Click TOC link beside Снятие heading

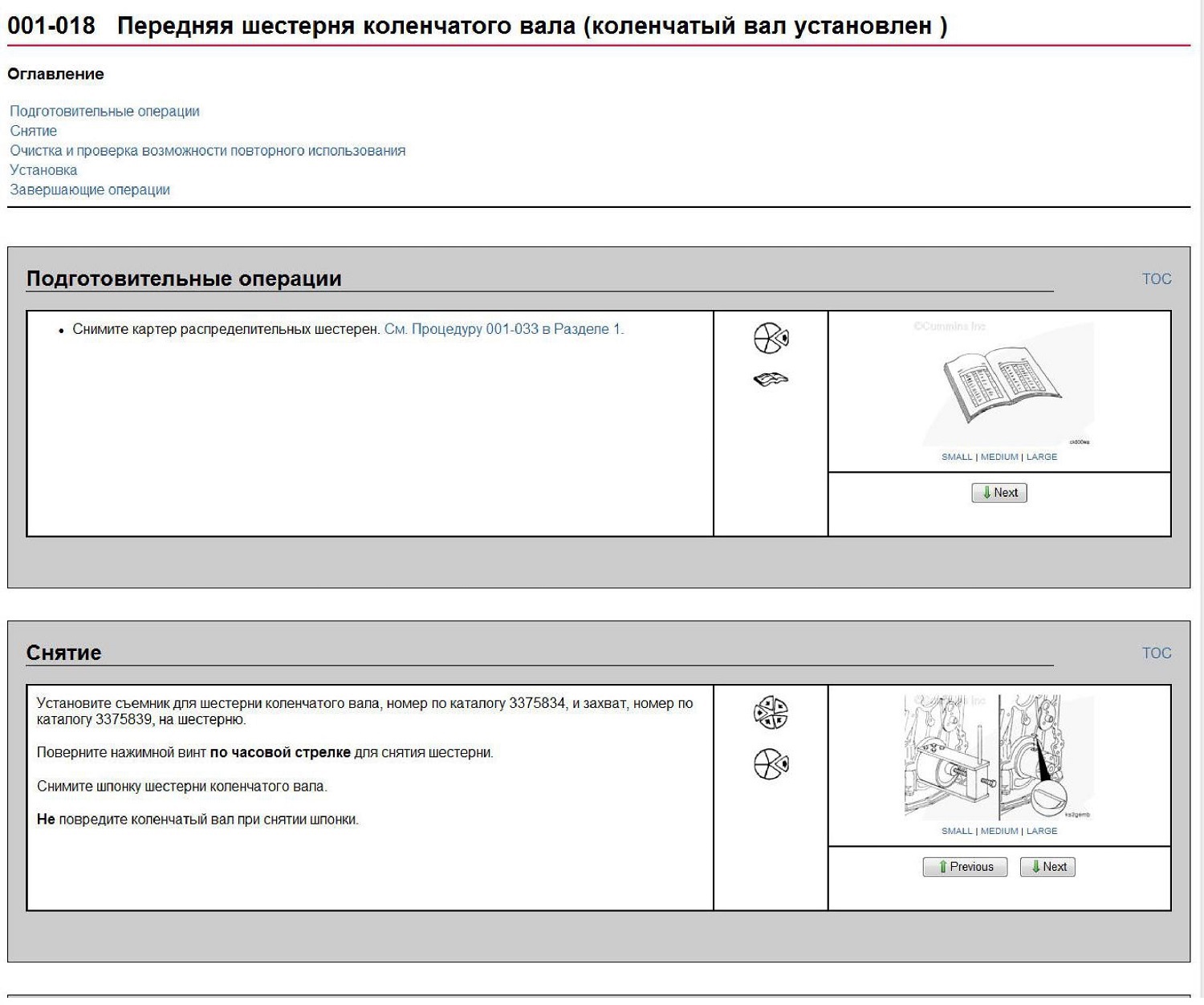(x=1157, y=653)
